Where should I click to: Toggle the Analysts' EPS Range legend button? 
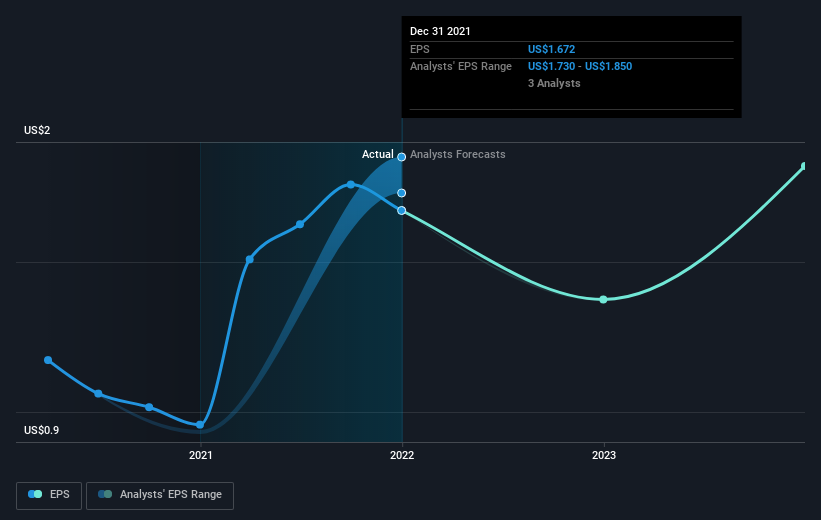click(x=160, y=495)
